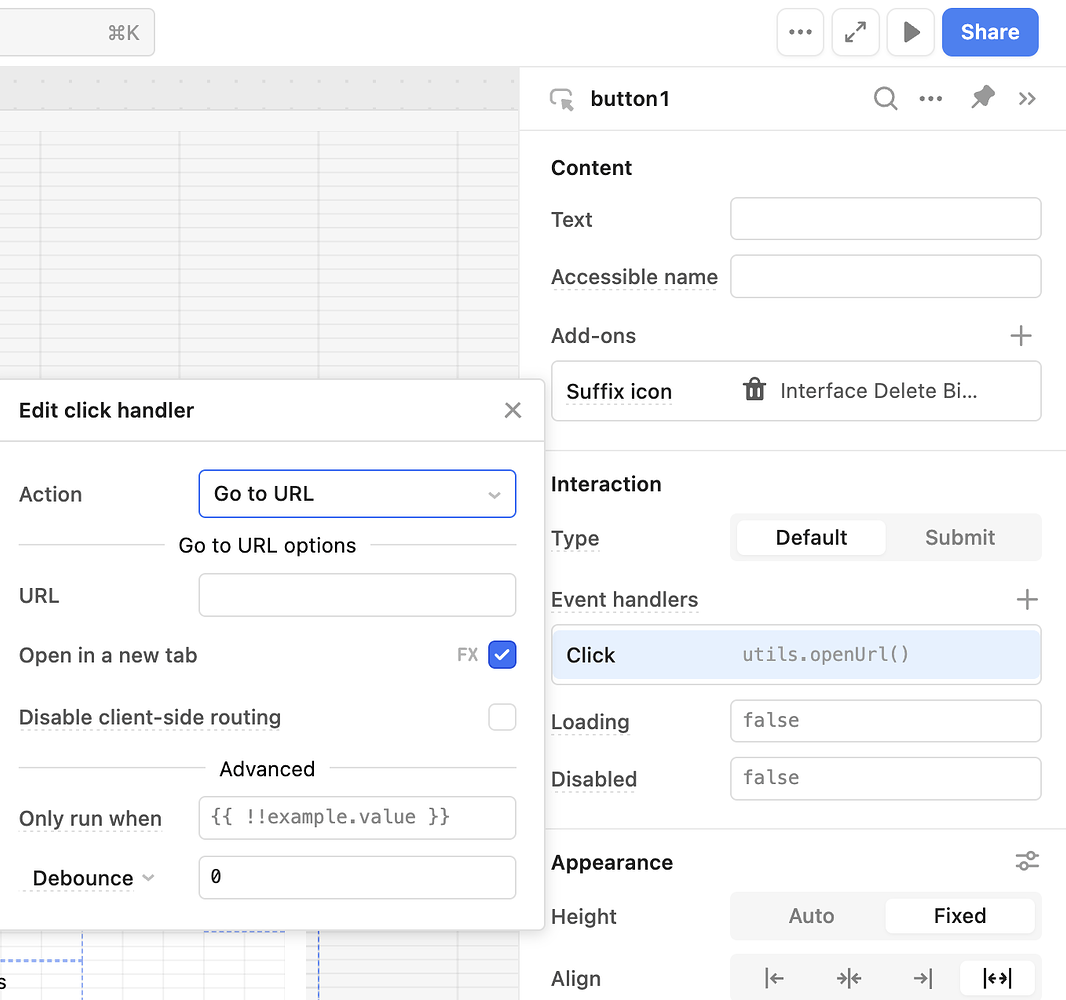Viewport: 1066px width, 1000px height.
Task: Open the Action dropdown showing Go to URL
Action: pyautogui.click(x=357, y=494)
